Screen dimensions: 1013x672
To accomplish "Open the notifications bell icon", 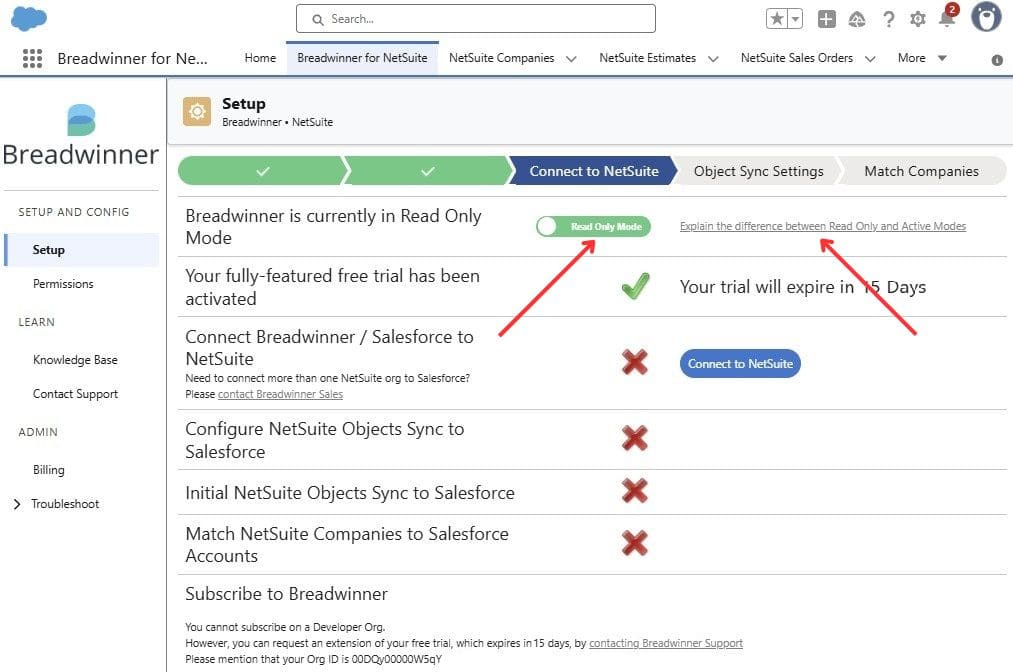I will point(947,19).
